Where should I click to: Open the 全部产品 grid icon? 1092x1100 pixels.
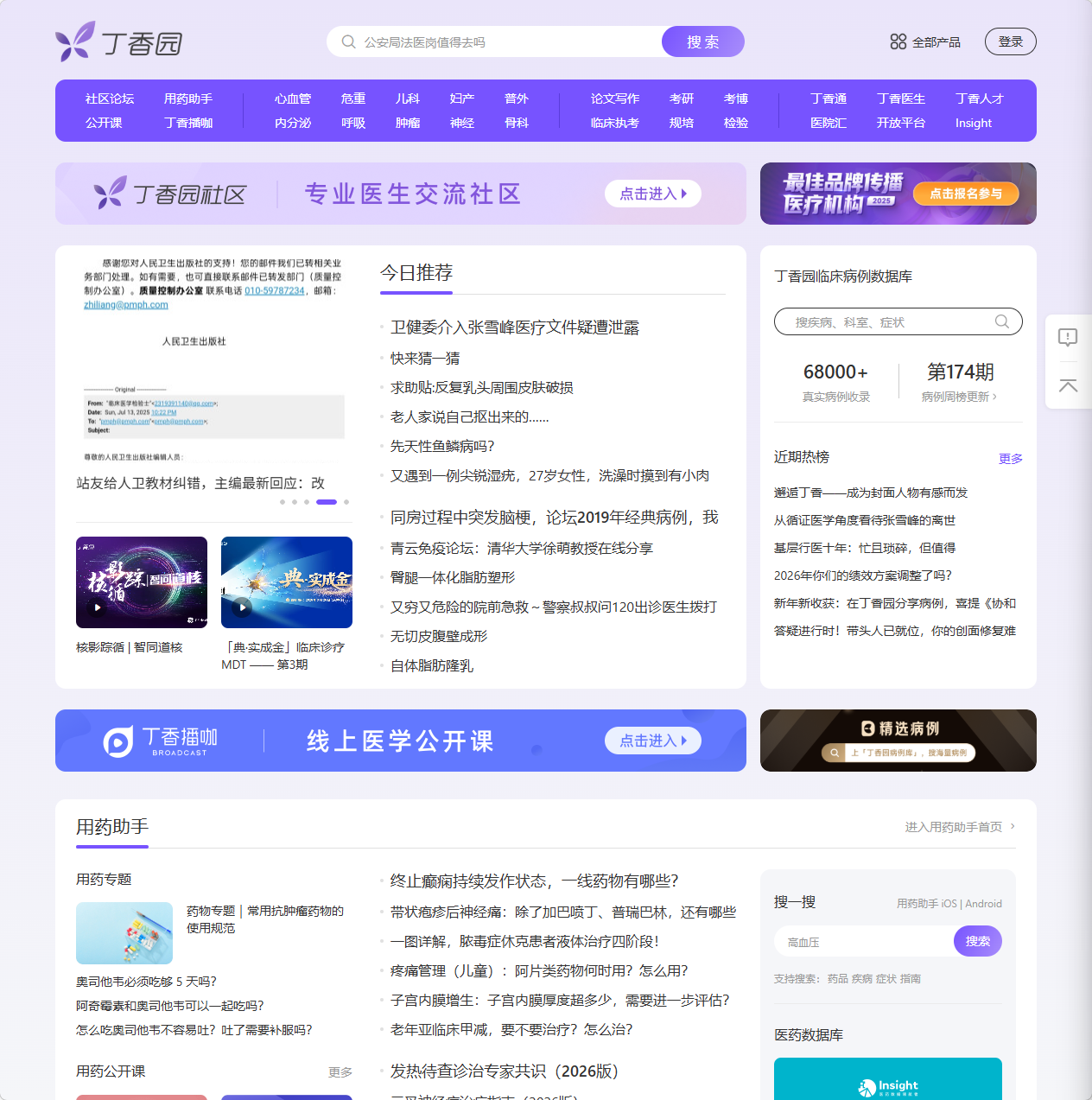898,41
